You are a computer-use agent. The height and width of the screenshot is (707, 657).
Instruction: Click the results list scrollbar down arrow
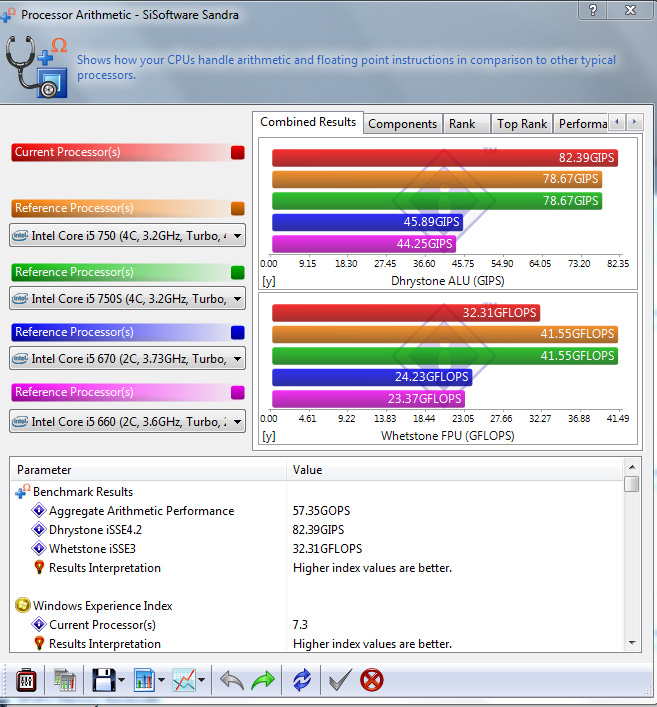click(x=632, y=643)
